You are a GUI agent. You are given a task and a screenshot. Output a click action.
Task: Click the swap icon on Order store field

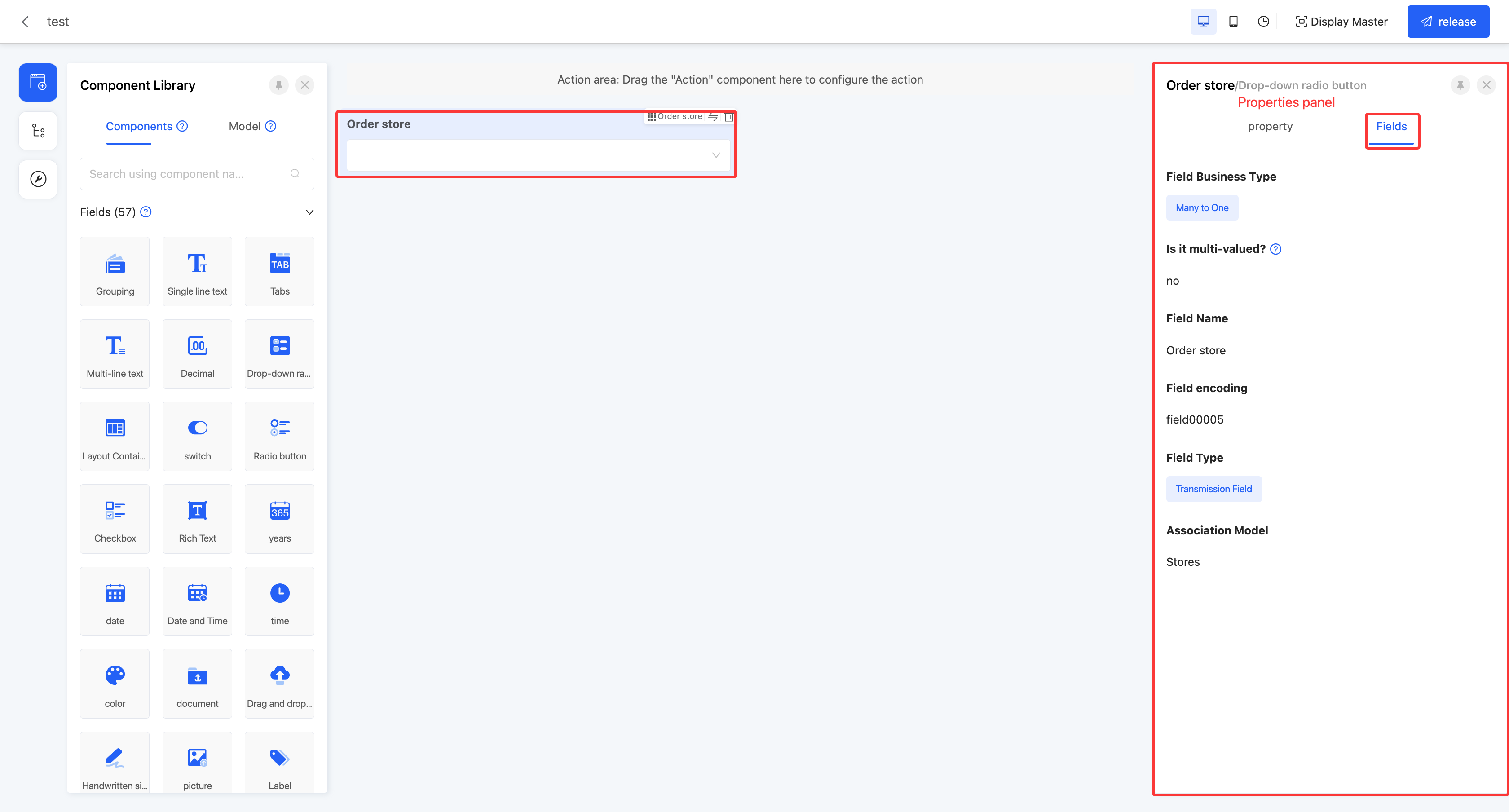pyautogui.click(x=713, y=117)
